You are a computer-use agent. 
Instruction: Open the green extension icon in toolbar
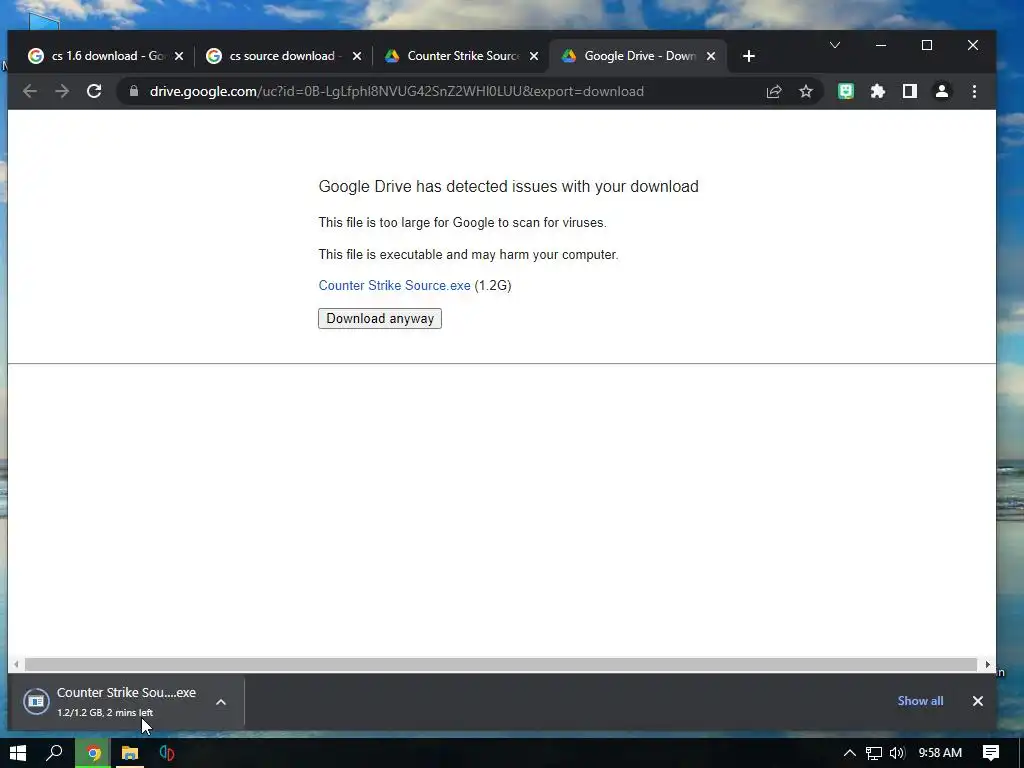pyautogui.click(x=846, y=91)
